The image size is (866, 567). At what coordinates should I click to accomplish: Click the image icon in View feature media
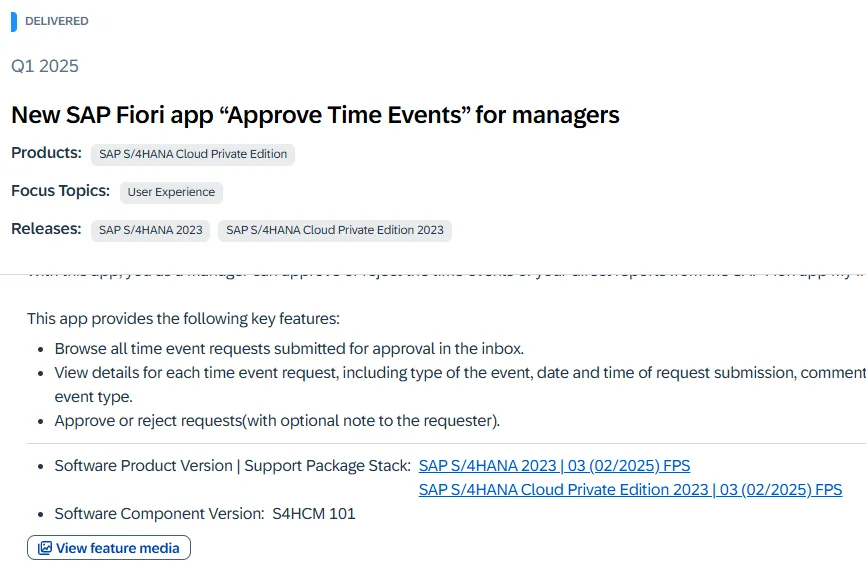click(x=45, y=548)
